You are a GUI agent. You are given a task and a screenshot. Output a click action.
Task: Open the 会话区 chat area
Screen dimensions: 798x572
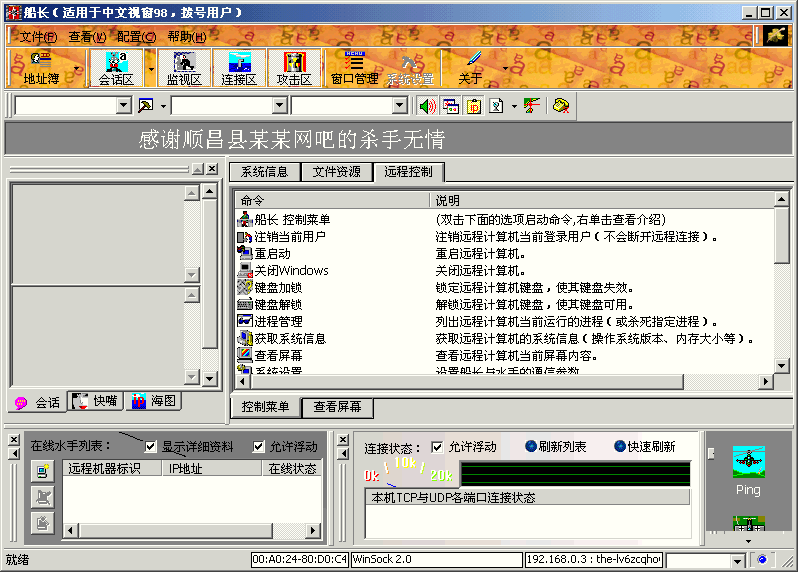[x=116, y=67]
